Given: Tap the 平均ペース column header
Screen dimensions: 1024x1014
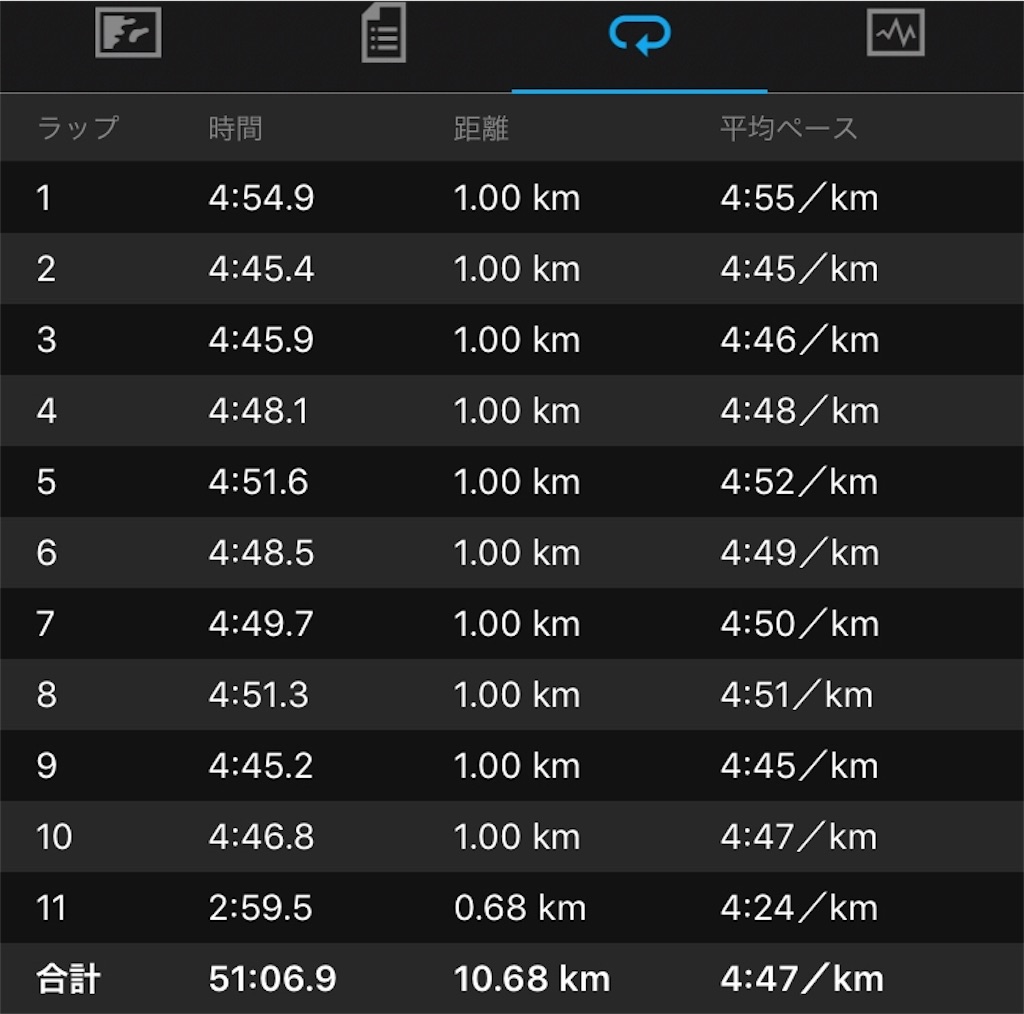Looking at the screenshot, I should pos(788,128).
